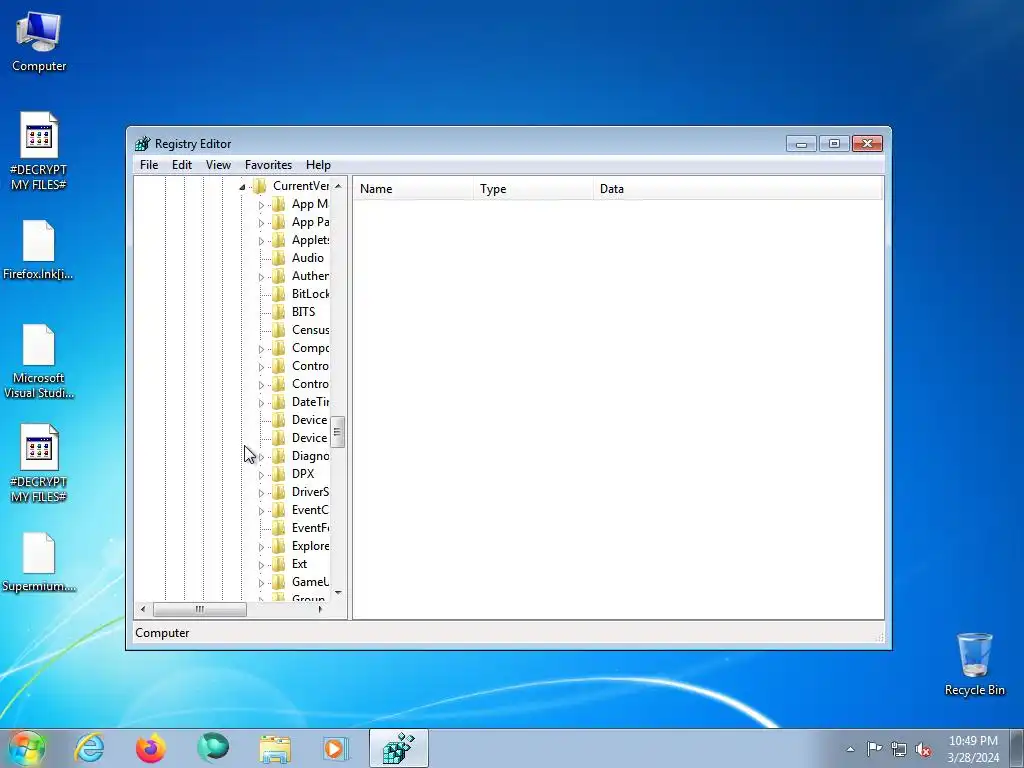Click the horizontal scrollbar right arrow
The width and height of the screenshot is (1024, 768).
point(320,609)
